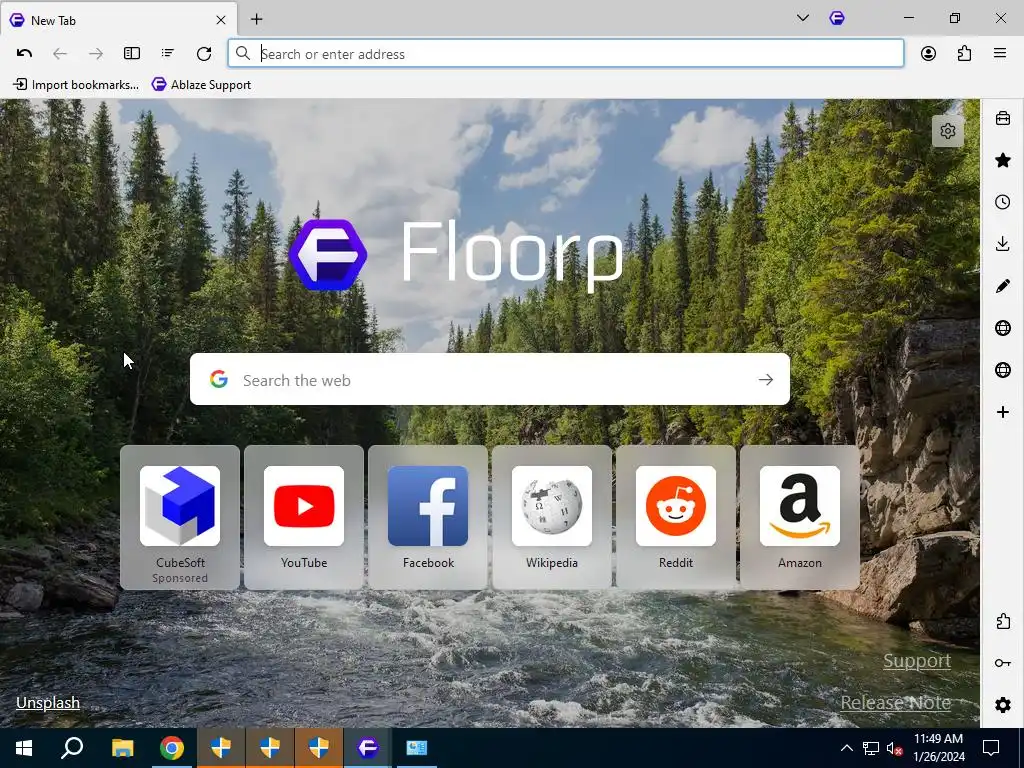
Task: Open the notification center icon
Action: pyautogui.click(x=991, y=748)
